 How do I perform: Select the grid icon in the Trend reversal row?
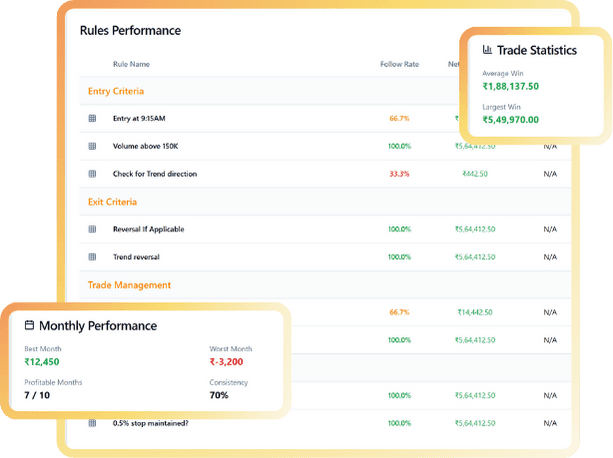pyautogui.click(x=92, y=257)
